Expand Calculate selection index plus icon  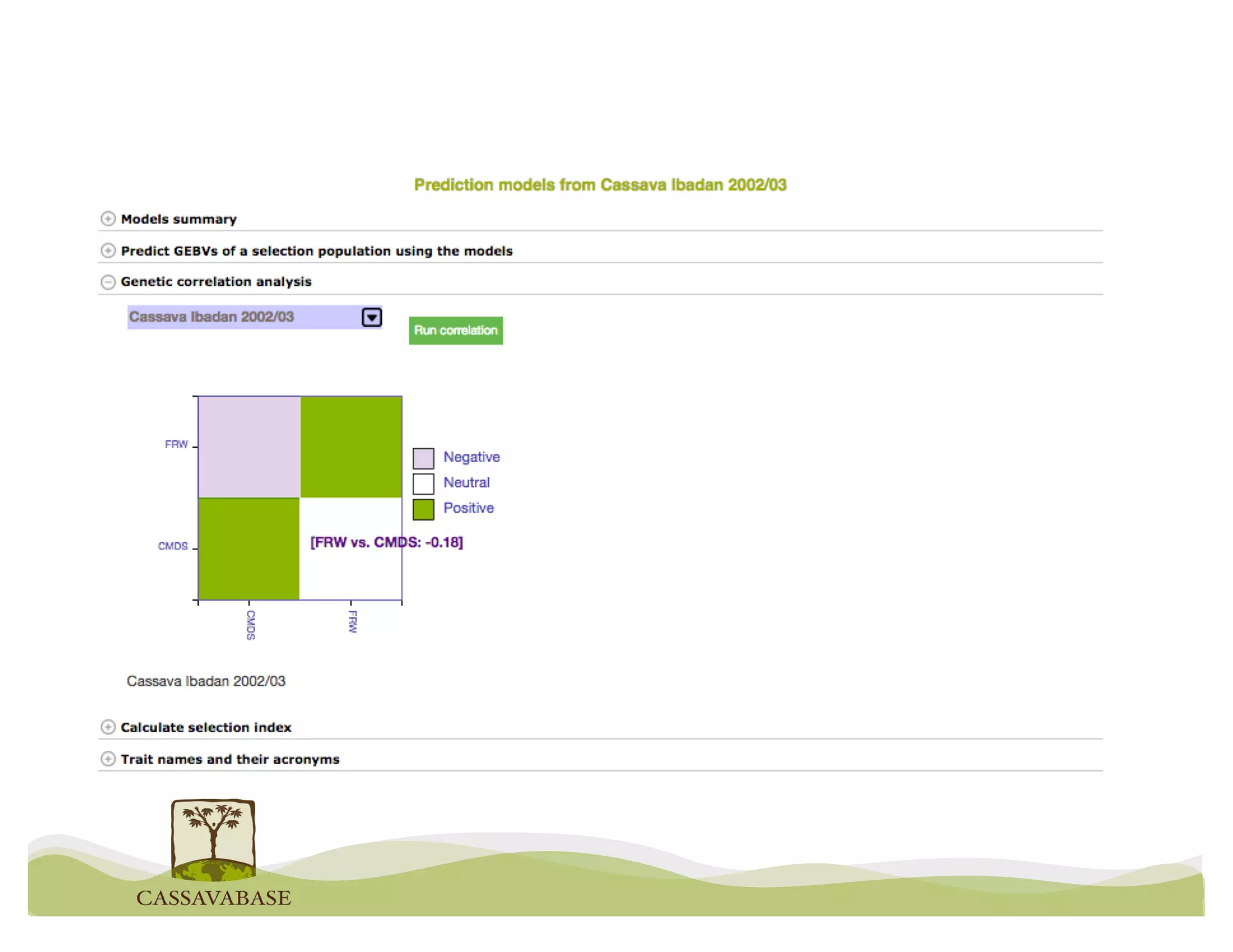(x=108, y=727)
